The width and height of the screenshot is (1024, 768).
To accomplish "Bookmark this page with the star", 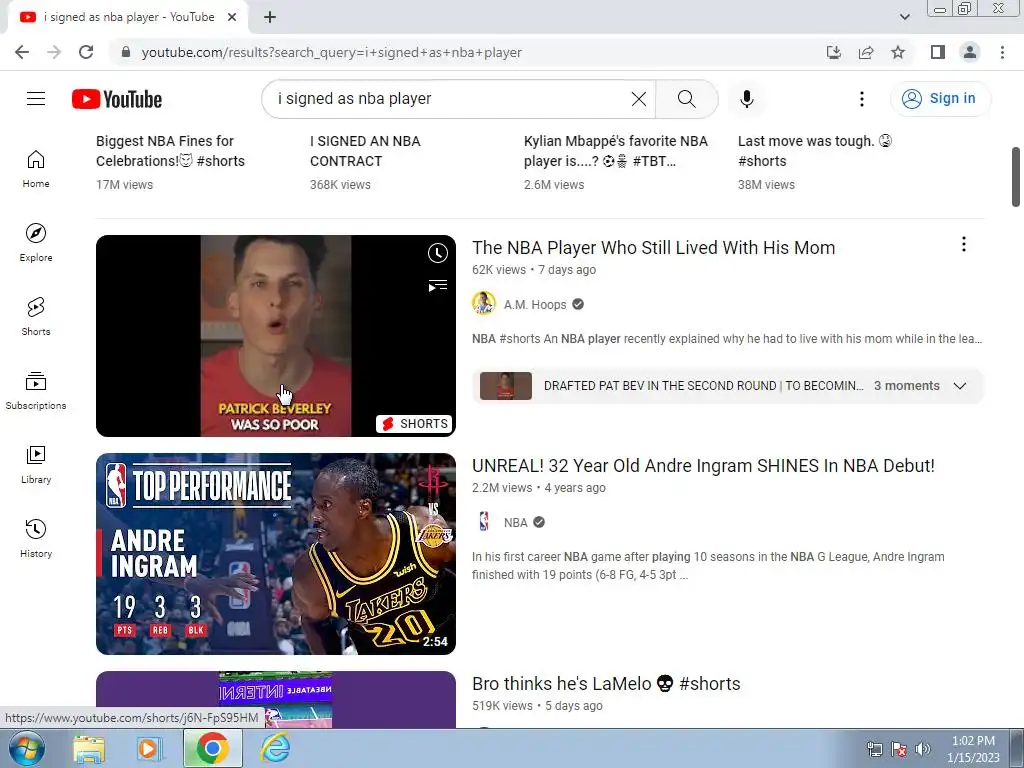I will coord(898,52).
